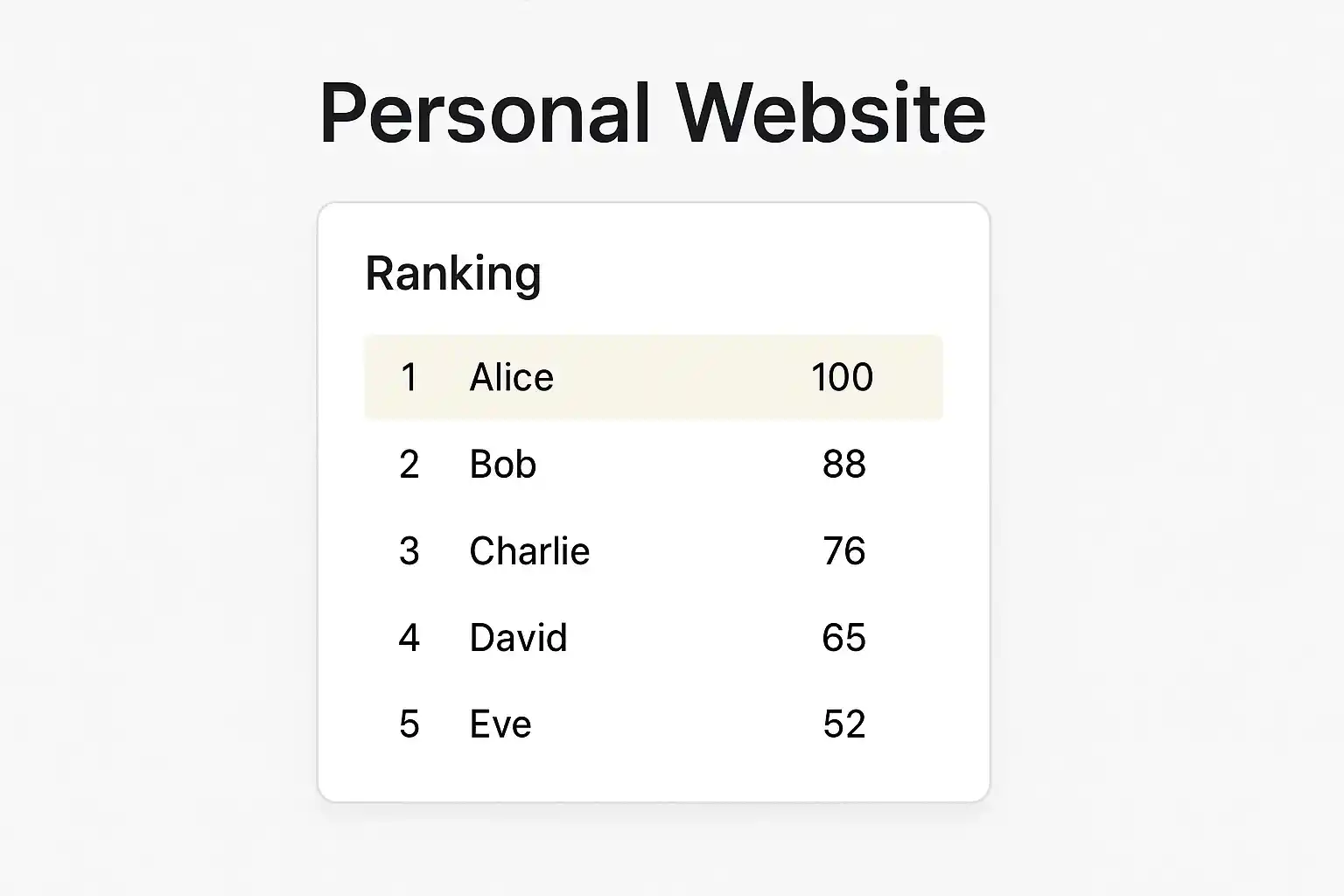Select the name Alice in the ranking
Viewport: 1344px width, 896px height.
[511, 377]
